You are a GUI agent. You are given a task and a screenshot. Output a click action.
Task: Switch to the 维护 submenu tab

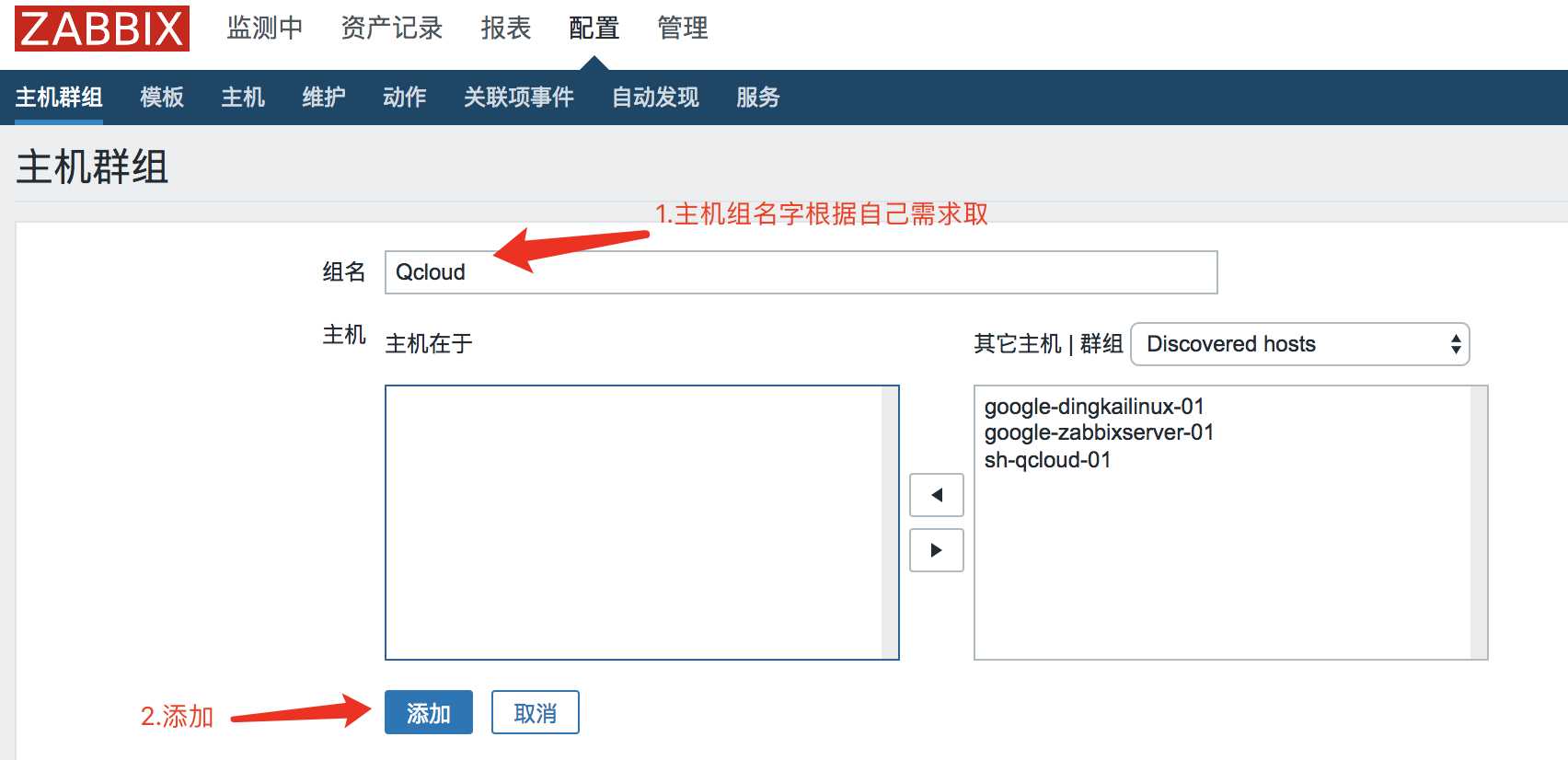click(x=324, y=97)
